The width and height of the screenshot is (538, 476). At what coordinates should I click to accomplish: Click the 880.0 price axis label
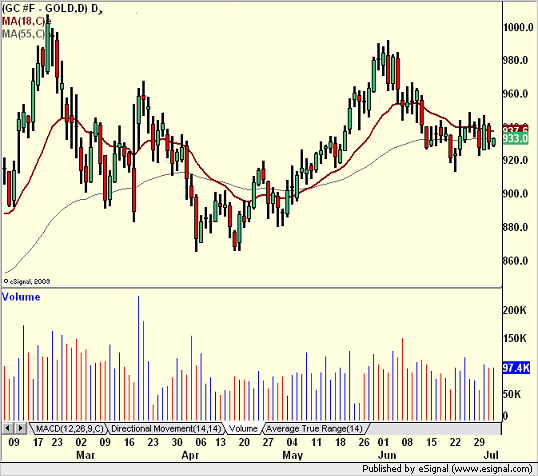515,227
